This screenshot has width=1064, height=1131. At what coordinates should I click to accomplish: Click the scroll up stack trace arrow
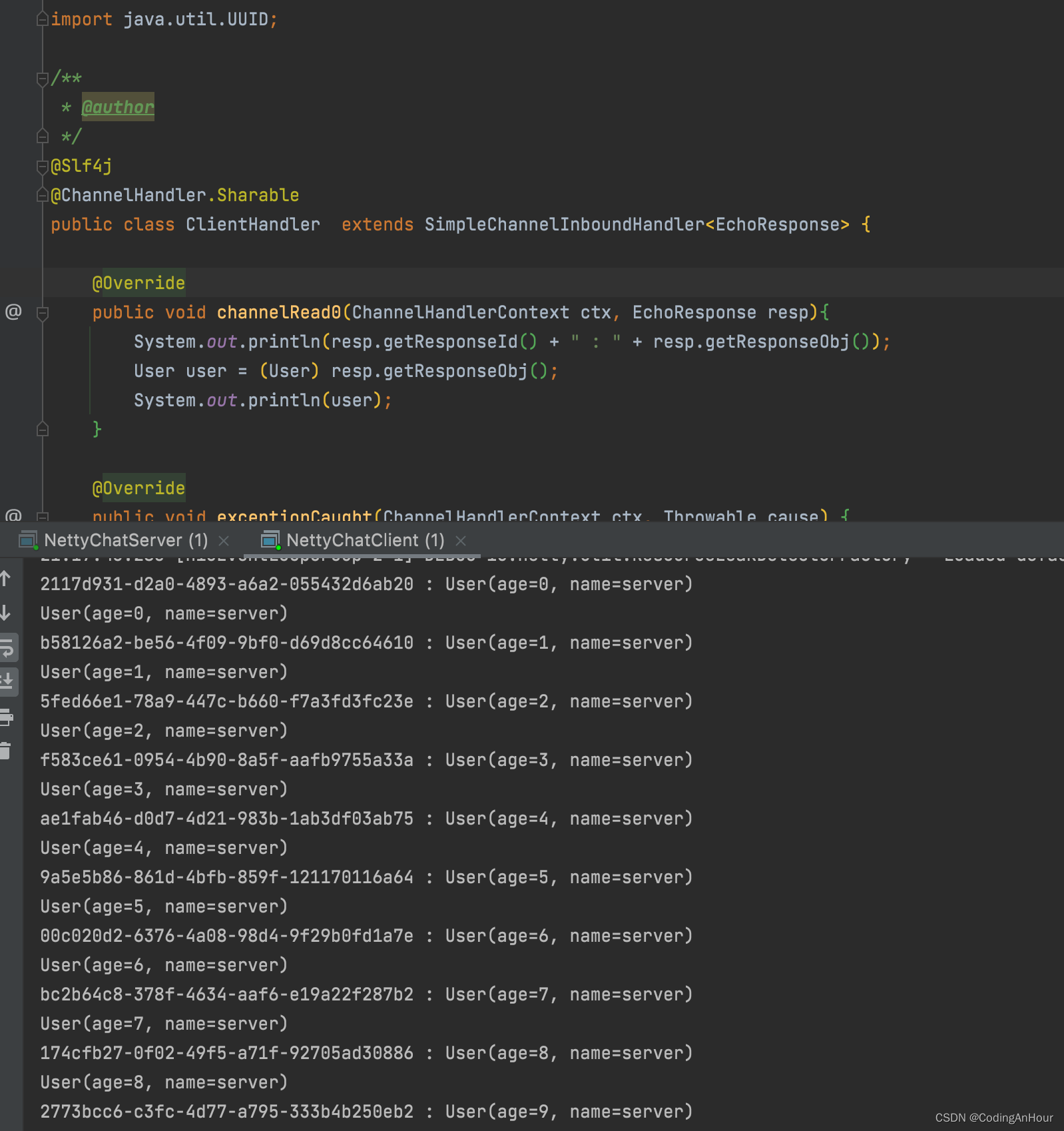click(x=6, y=578)
